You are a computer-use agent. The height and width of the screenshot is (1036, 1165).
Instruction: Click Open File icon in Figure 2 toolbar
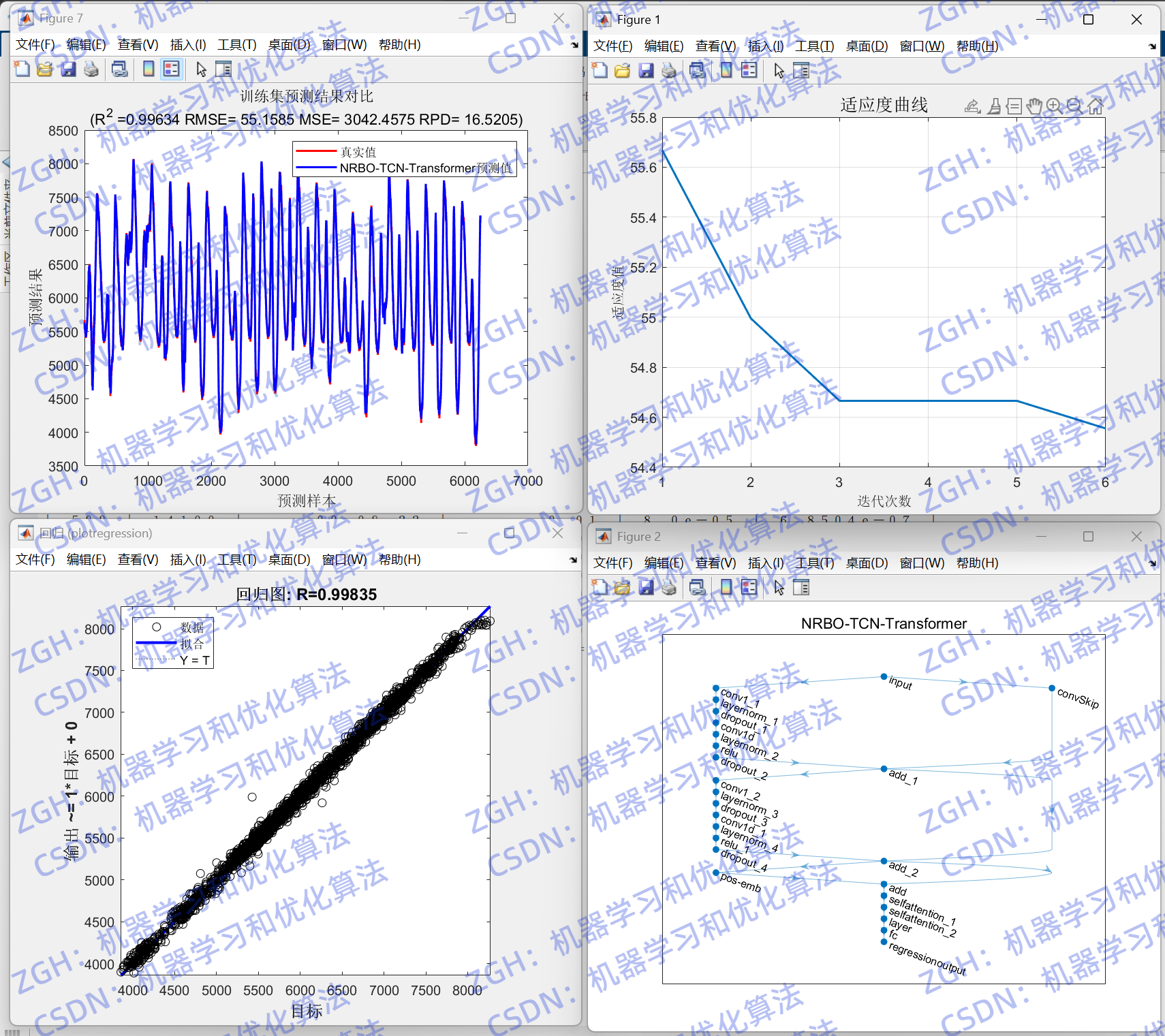coord(623,587)
